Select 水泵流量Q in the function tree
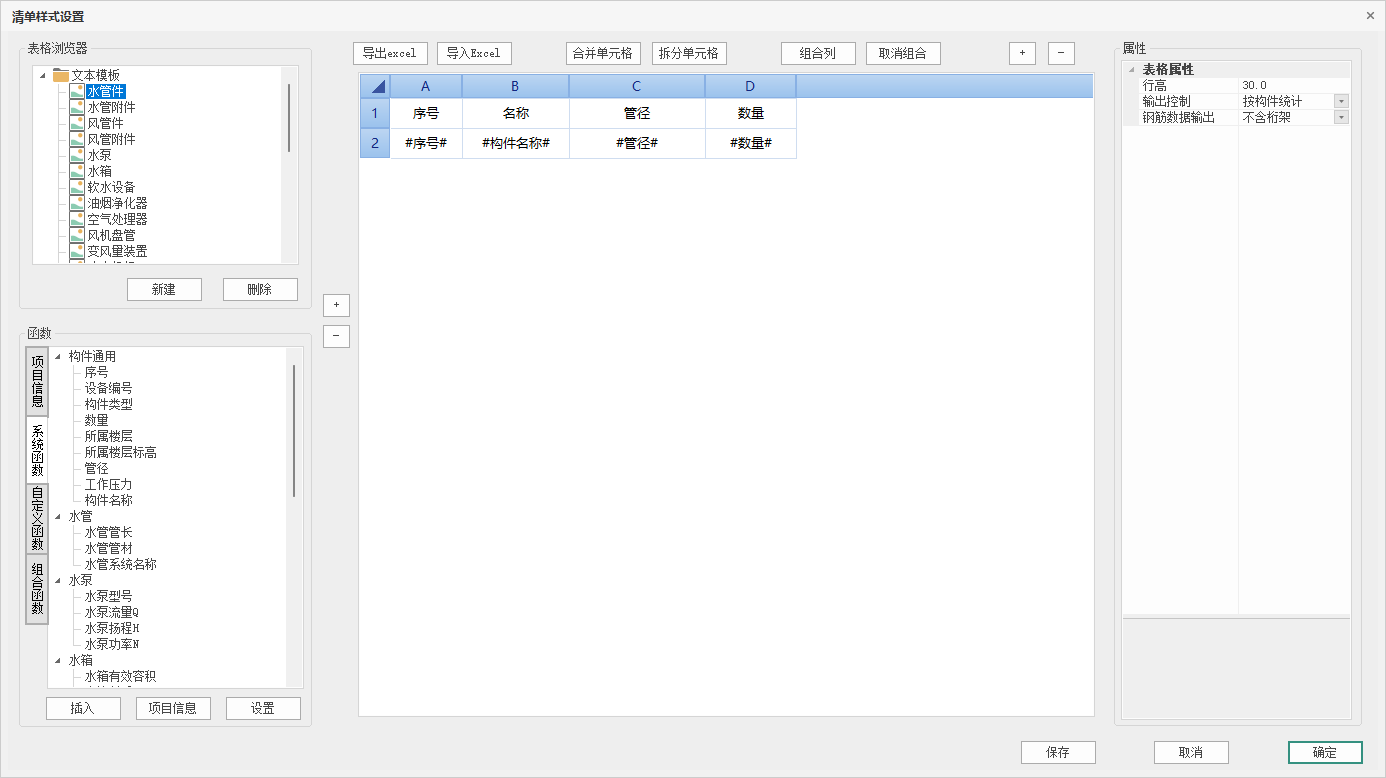The image size is (1386, 778). (x=112, y=612)
